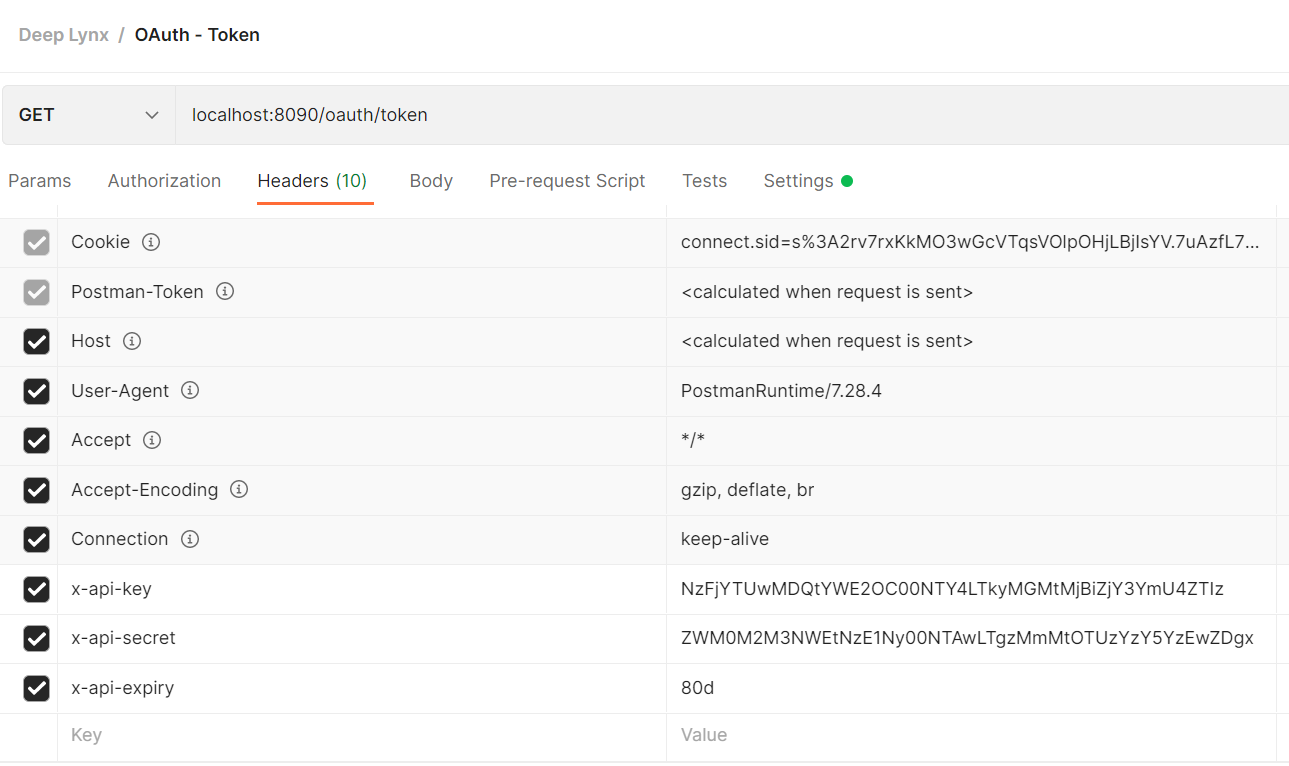Click the empty Key input field
The width and height of the screenshot is (1289, 766).
coord(362,735)
